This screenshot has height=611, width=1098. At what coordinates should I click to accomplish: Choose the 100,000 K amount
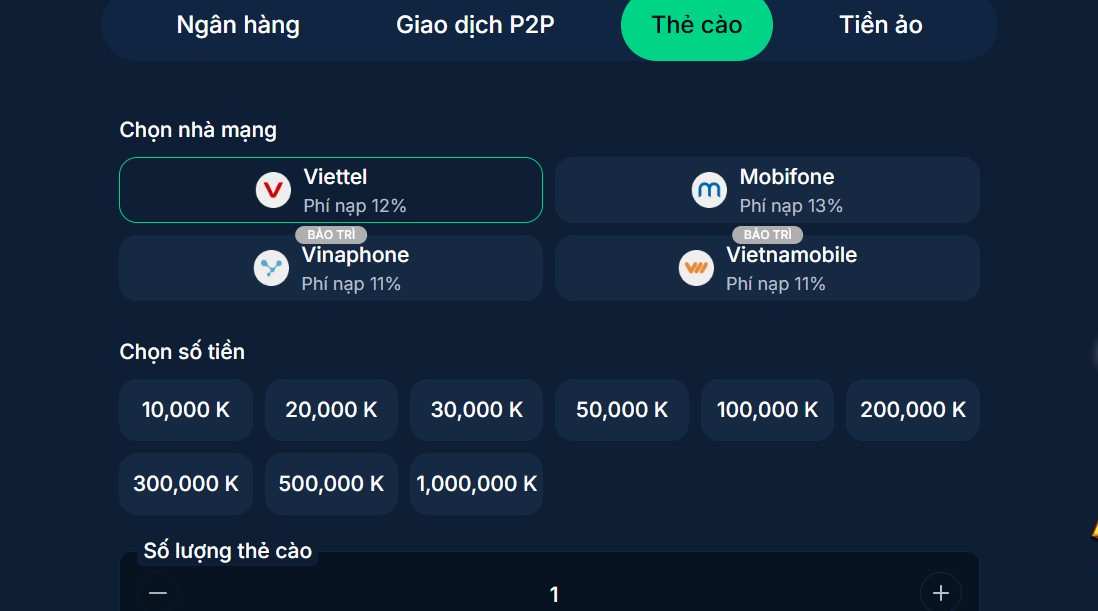click(767, 409)
